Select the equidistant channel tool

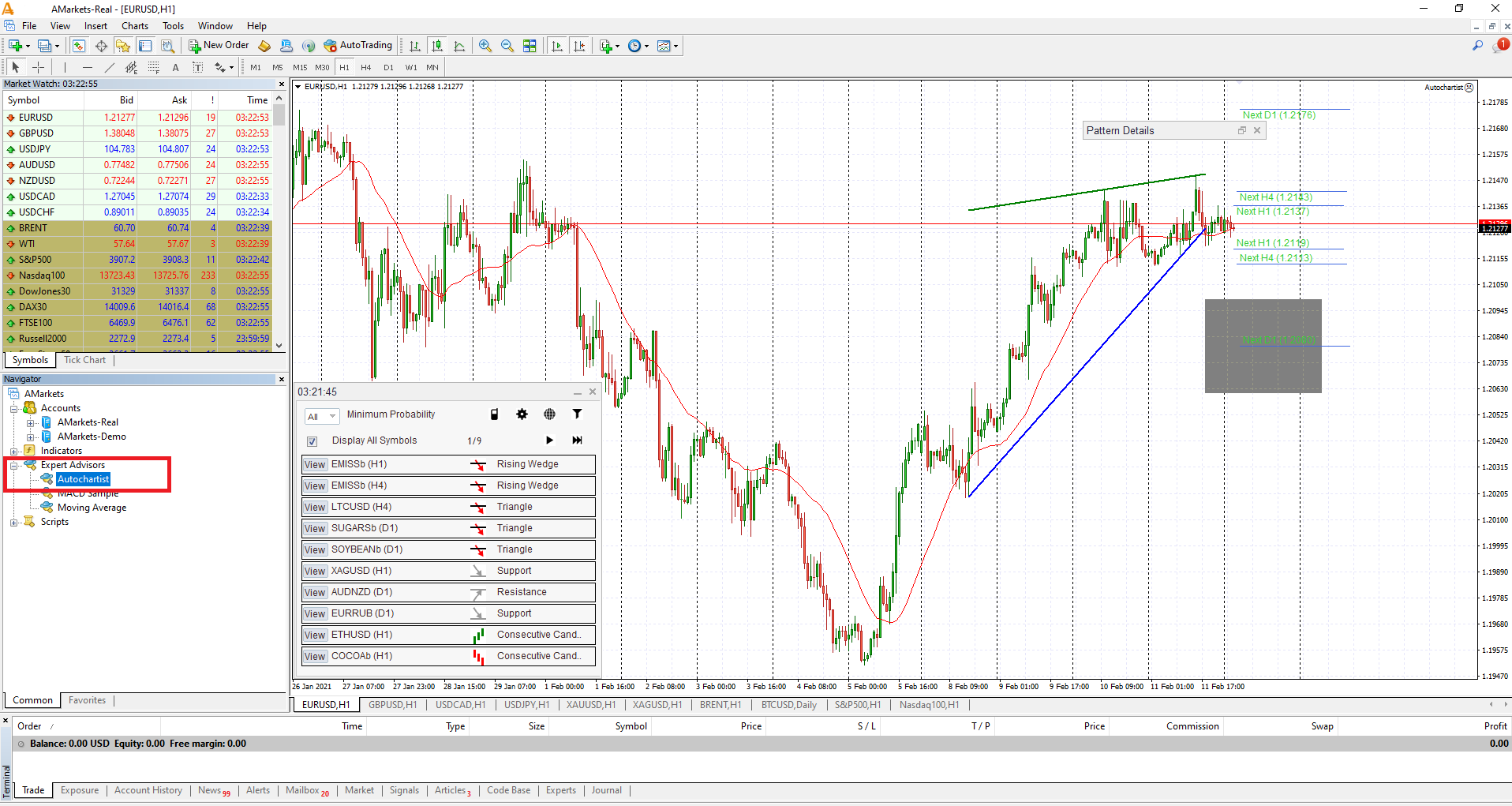coord(131,67)
